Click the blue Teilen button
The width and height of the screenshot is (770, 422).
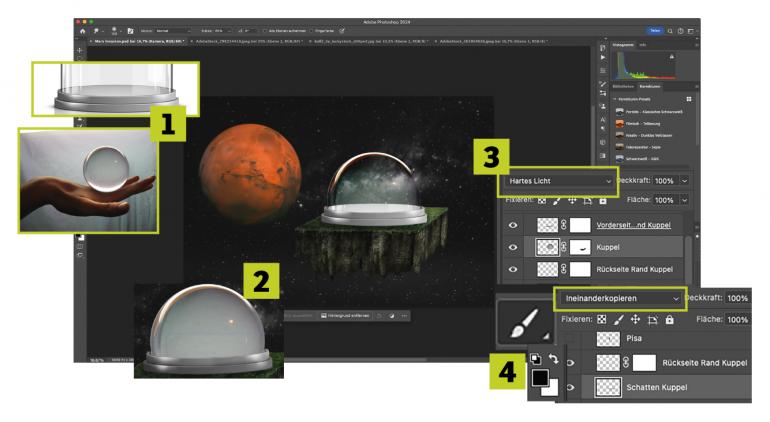(x=655, y=31)
